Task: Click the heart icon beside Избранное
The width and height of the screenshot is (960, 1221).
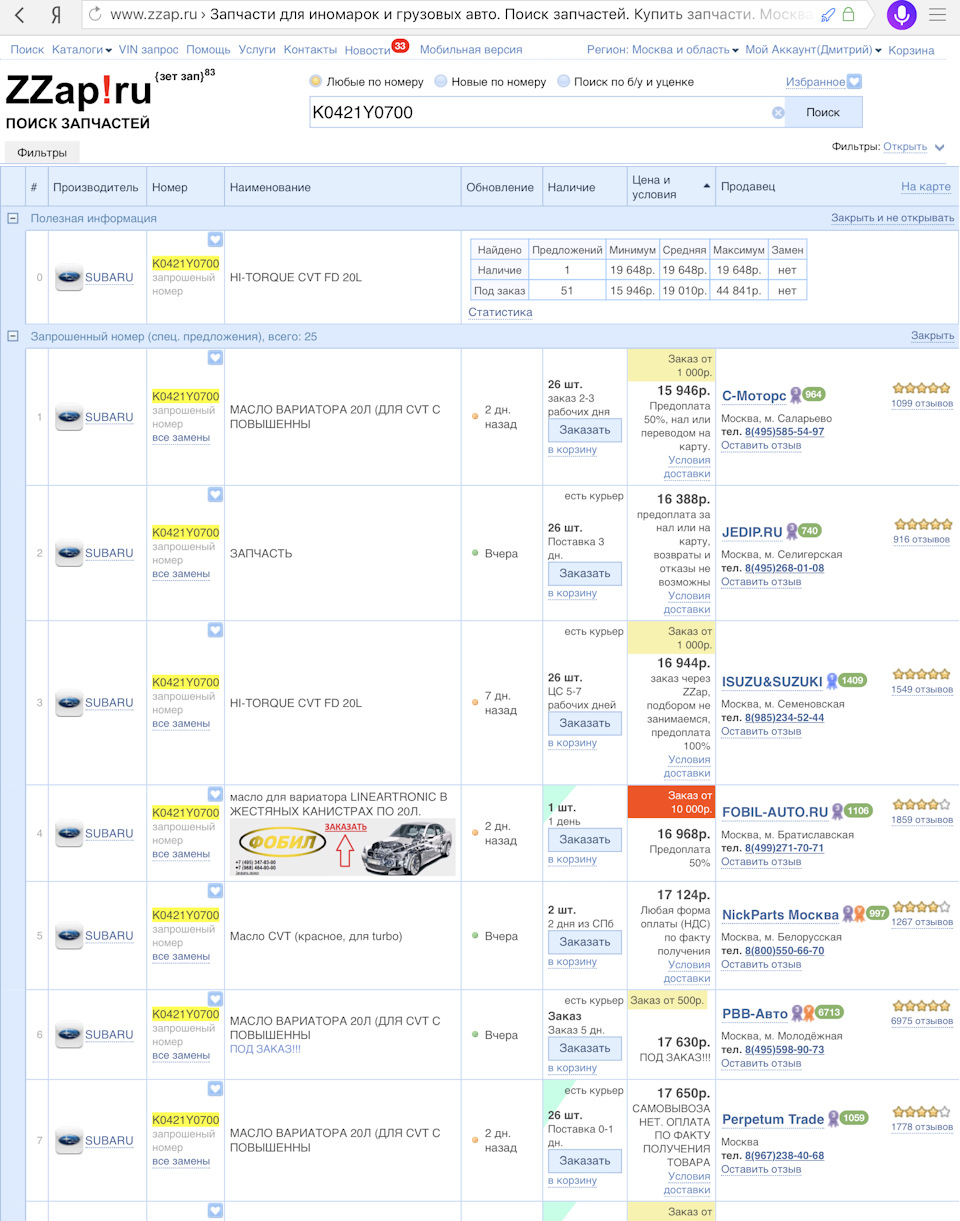Action: pyautogui.click(x=854, y=82)
